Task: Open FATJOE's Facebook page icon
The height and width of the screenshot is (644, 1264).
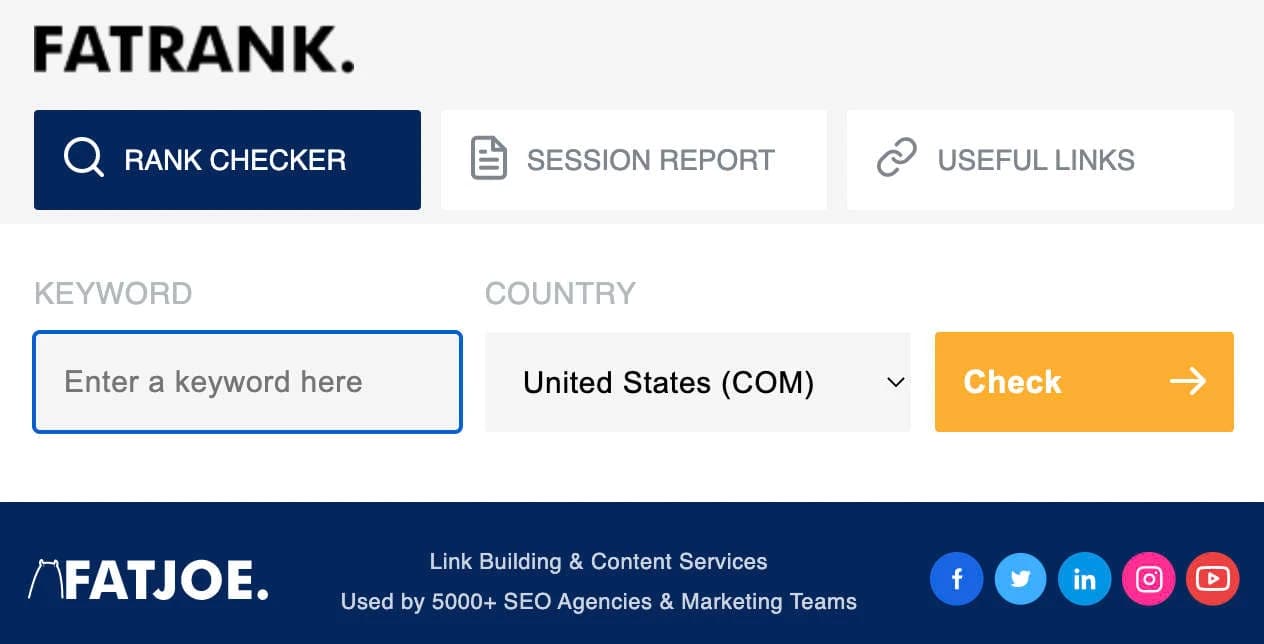Action: point(956,578)
